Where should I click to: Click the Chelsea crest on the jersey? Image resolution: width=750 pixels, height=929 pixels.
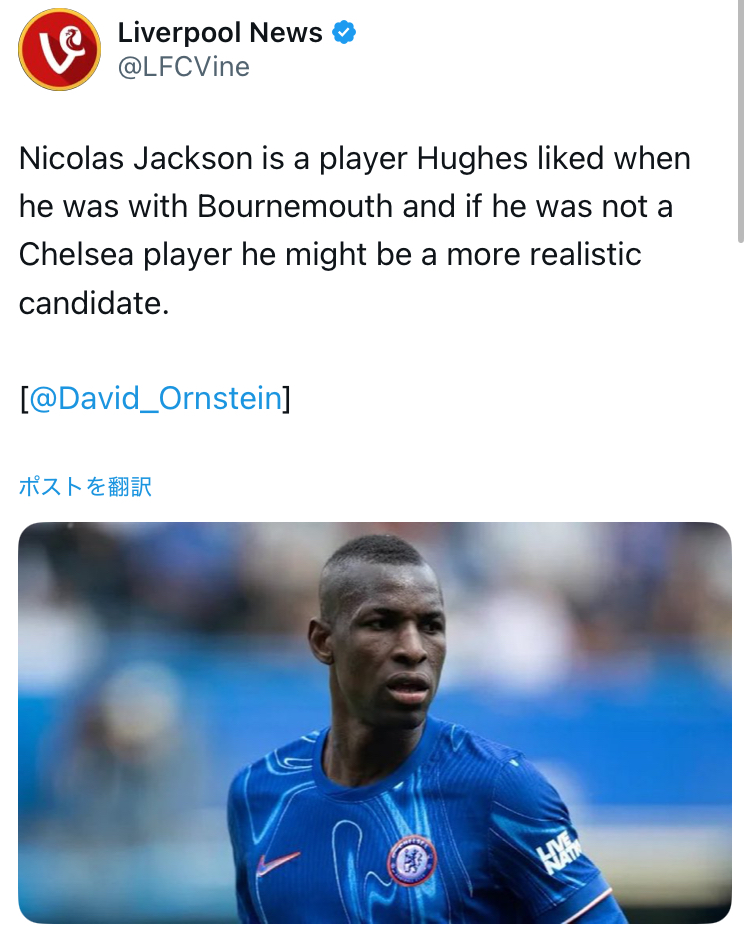tap(412, 860)
